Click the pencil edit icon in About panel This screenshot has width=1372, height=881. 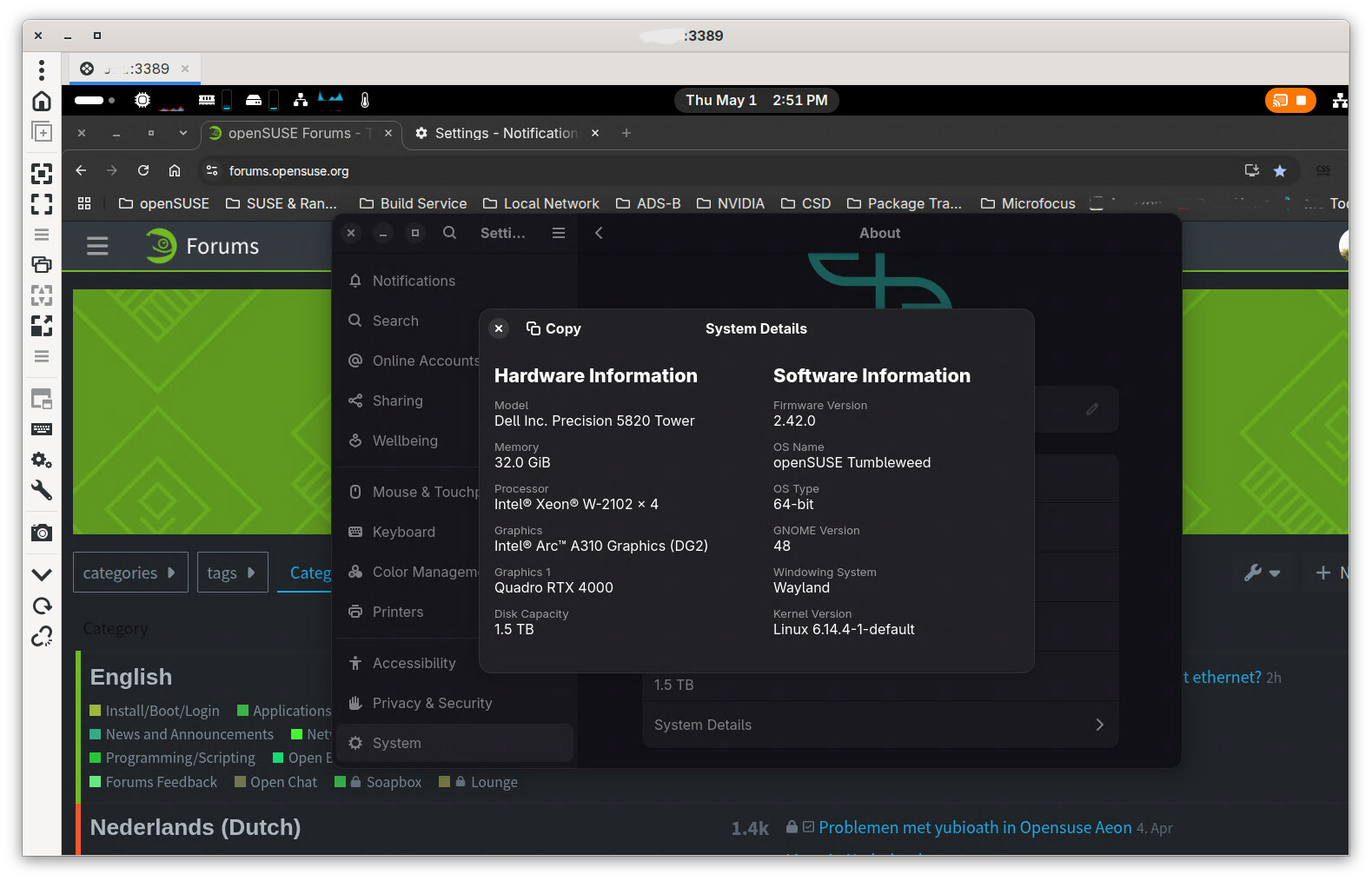click(x=1092, y=408)
